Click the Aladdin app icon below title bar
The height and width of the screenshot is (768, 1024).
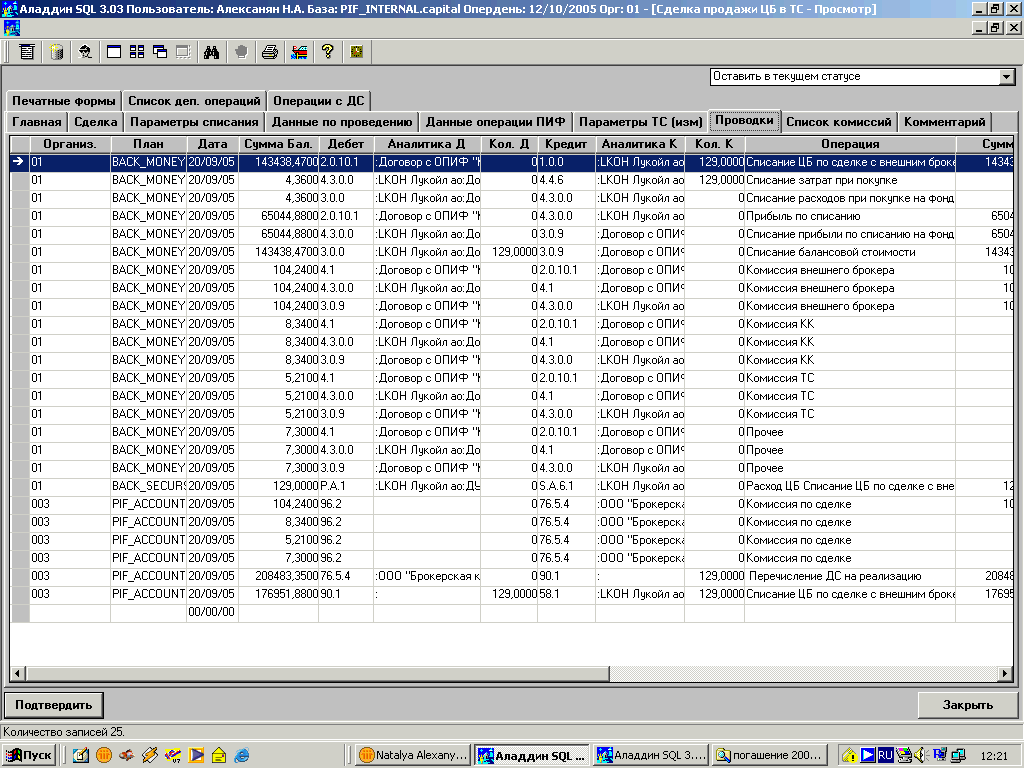12,27
